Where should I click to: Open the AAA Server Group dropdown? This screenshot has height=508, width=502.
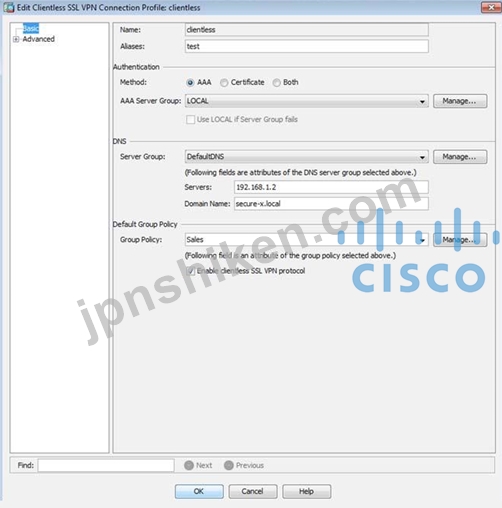pos(422,101)
